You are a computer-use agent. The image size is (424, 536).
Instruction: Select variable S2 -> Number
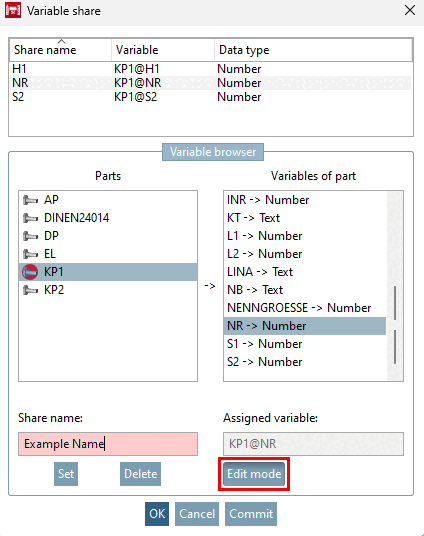pos(305,362)
